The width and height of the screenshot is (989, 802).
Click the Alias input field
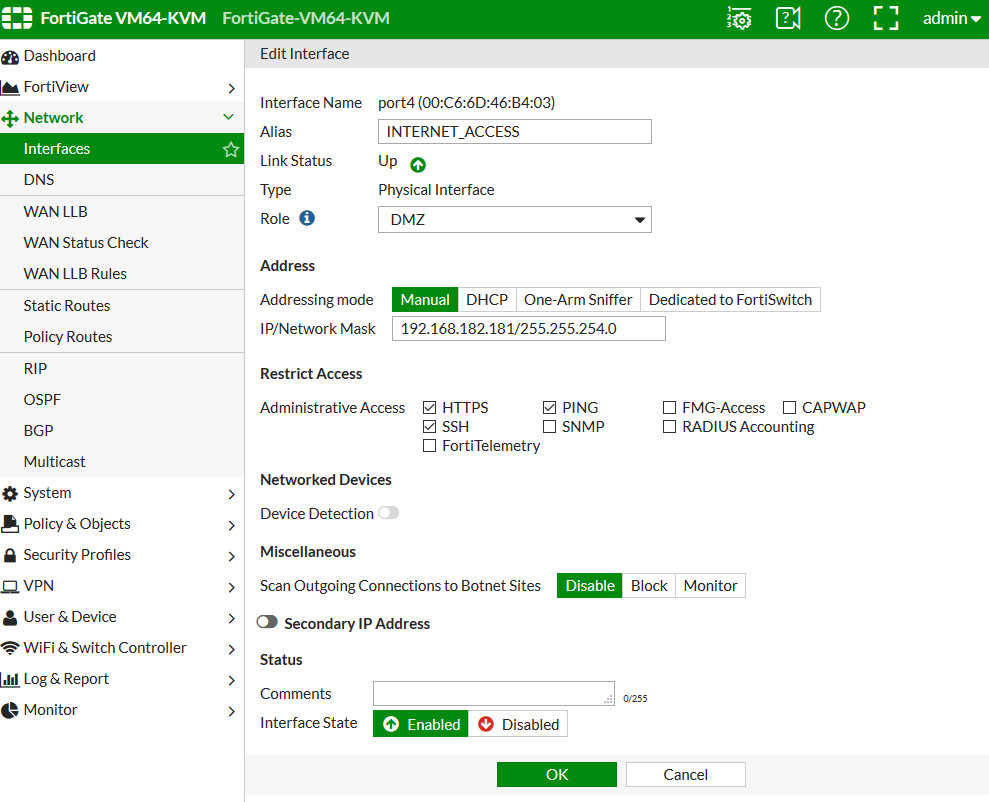coord(514,132)
